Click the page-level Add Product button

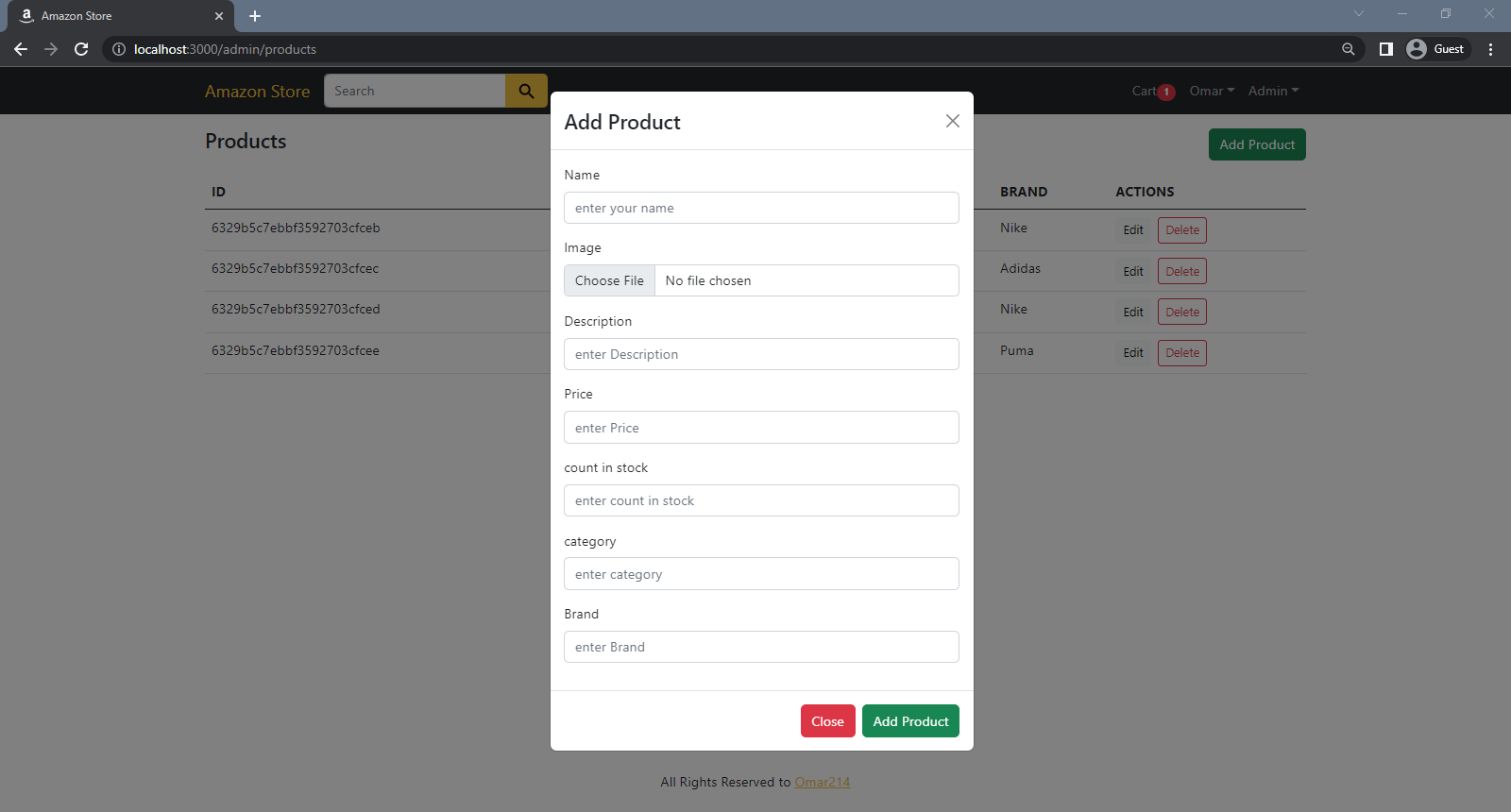(1257, 144)
